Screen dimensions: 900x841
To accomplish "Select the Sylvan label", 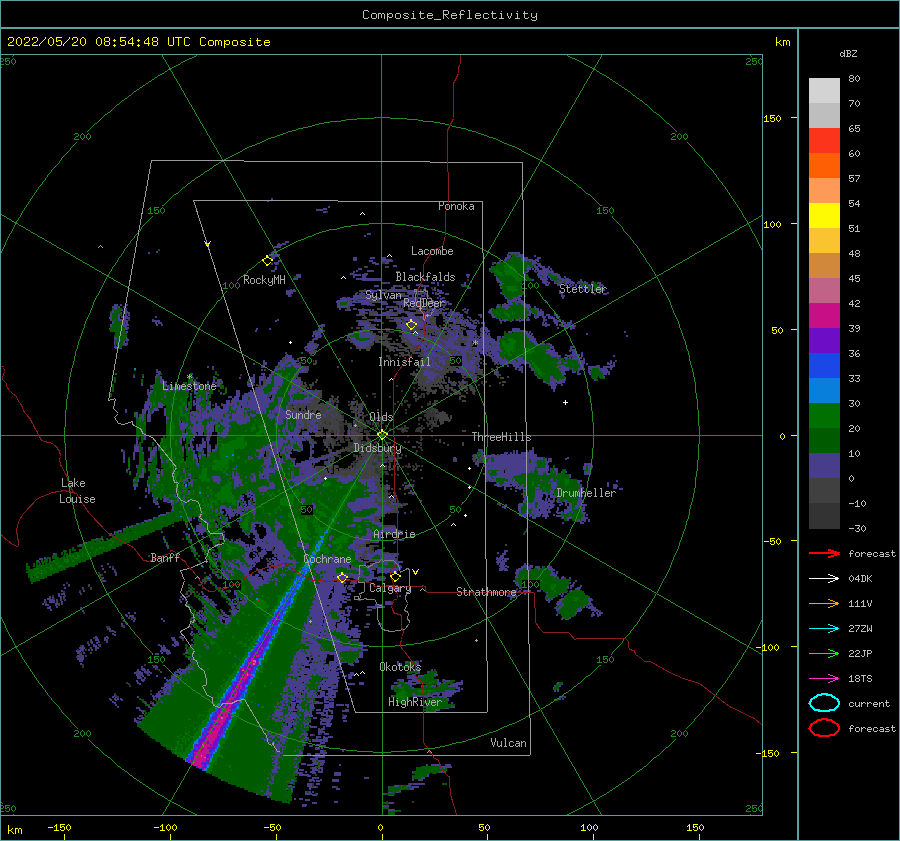I will pyautogui.click(x=383, y=295).
